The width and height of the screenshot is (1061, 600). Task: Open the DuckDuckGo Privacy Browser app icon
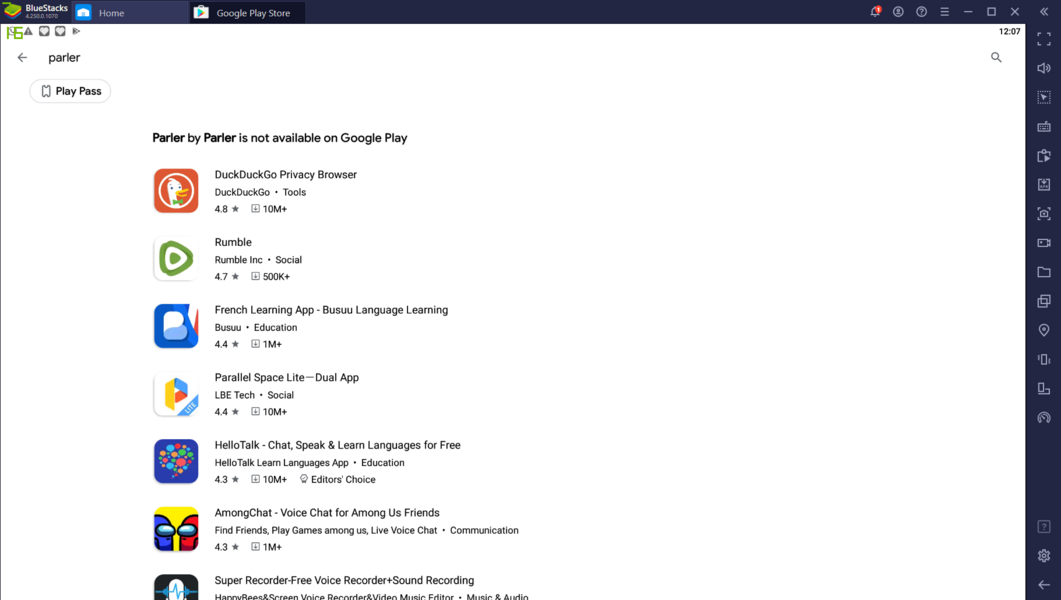tap(176, 191)
